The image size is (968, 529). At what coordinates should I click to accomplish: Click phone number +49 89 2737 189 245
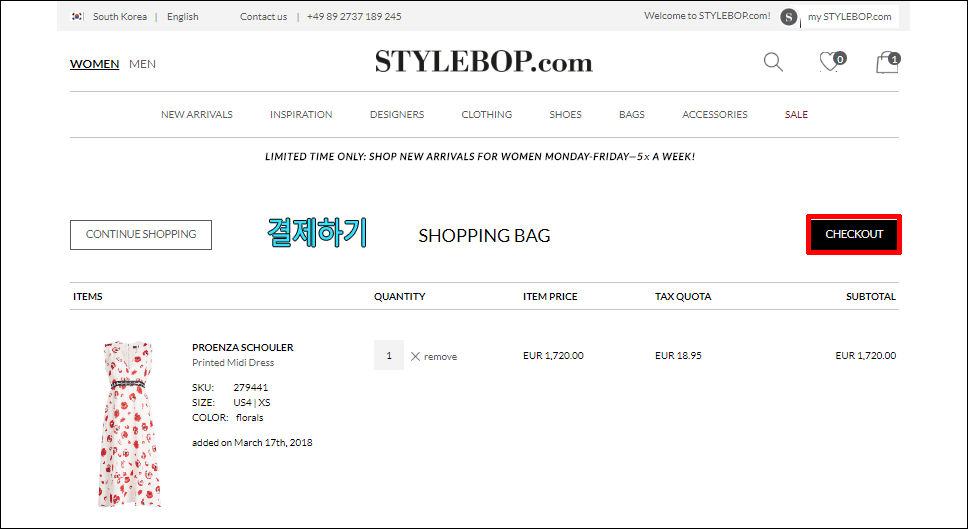pyautogui.click(x=354, y=17)
